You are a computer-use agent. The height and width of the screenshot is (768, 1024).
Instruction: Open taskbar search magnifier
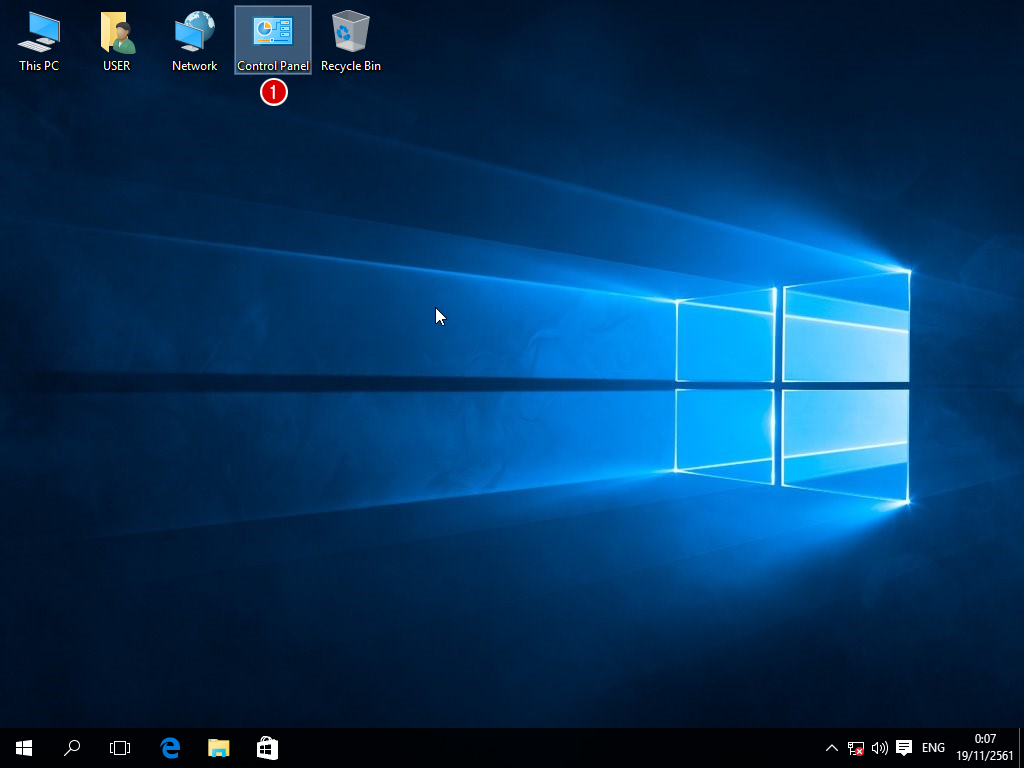[72, 748]
